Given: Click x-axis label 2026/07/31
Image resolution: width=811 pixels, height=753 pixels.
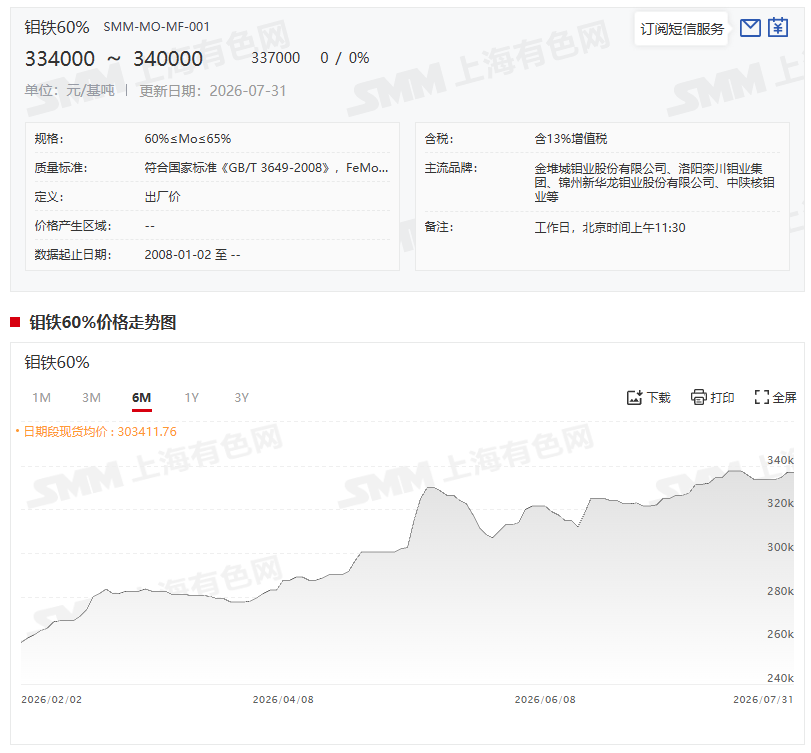Looking at the screenshot, I should (763, 699).
